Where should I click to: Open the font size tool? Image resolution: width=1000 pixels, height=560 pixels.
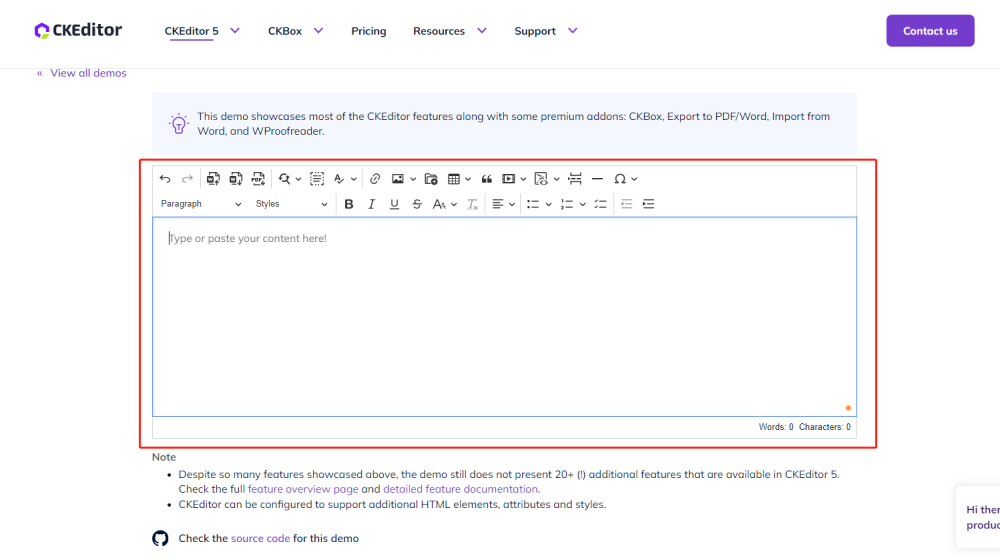pos(439,204)
